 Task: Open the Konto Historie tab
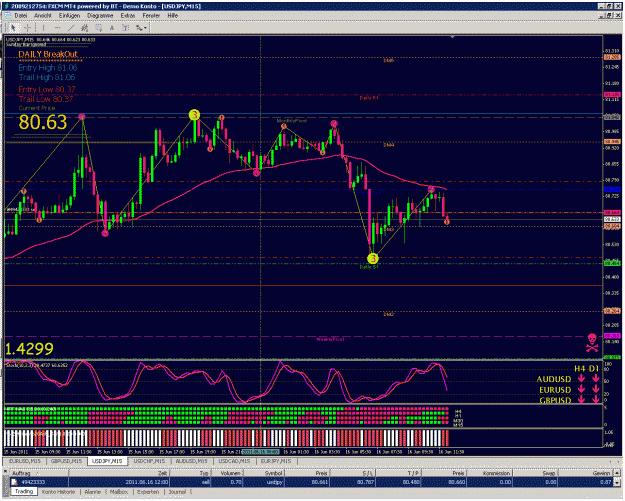[59, 492]
